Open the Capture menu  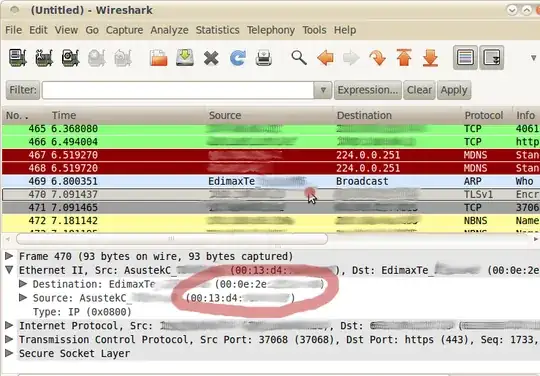[124, 30]
